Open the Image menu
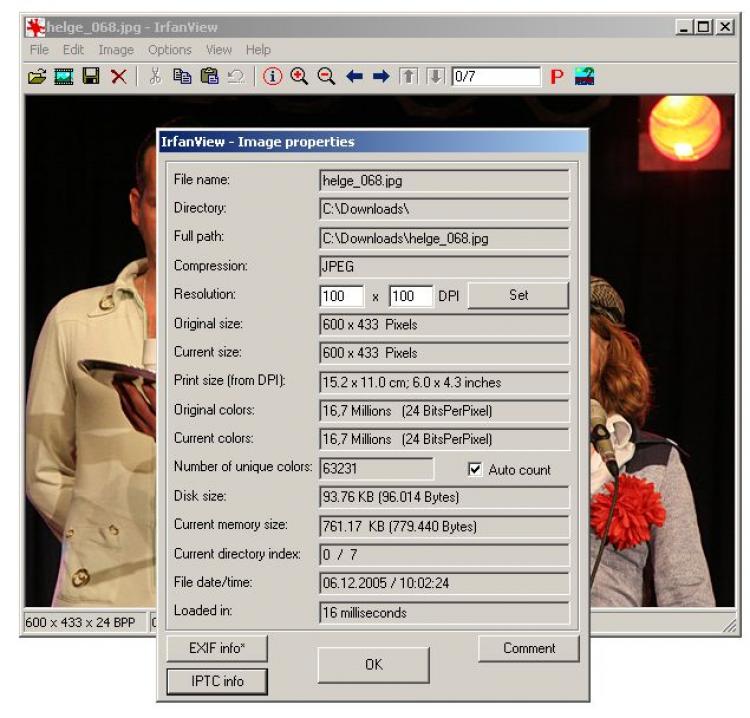 [115, 50]
